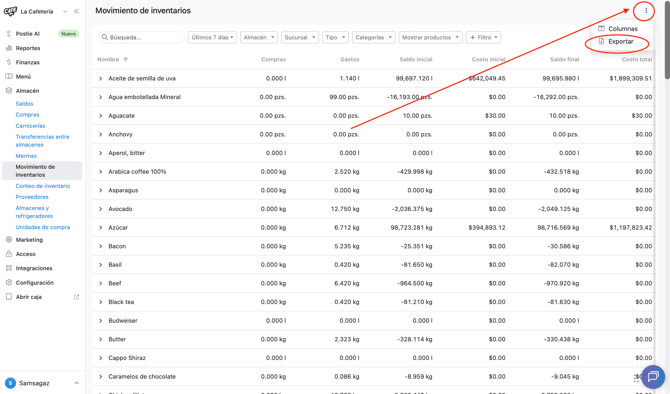Go to Compras link
Screen dimensions: 670x394
(27, 115)
